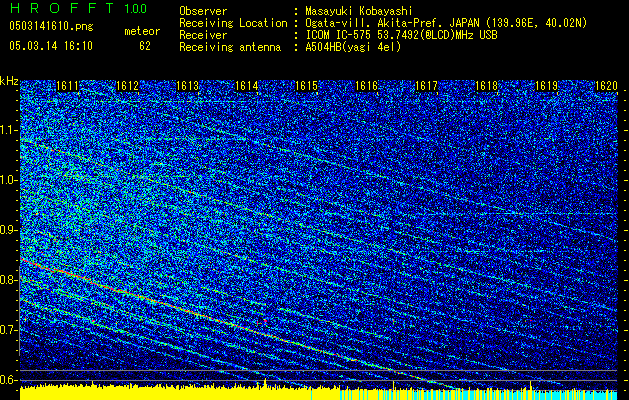This screenshot has height=400, width=629.
Task: Click the 0.7 kHz axis label
Action: [9, 330]
